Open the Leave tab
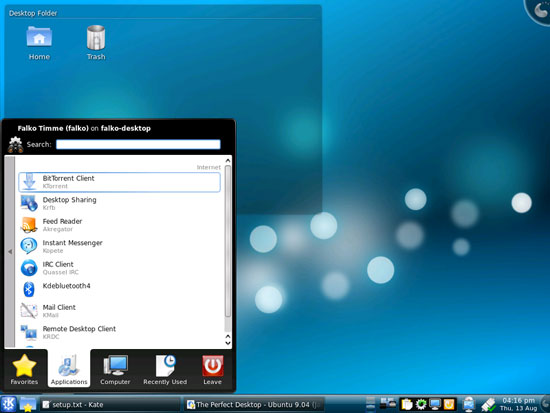 click(x=213, y=369)
